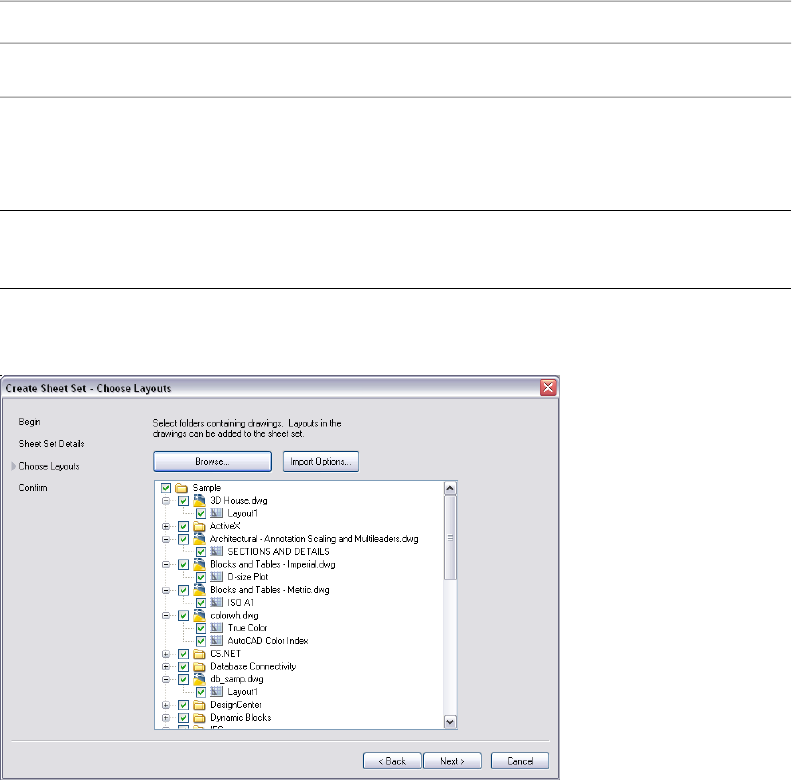Click the ActiveX folder icon
This screenshot has width=792, height=780.
coord(199,526)
